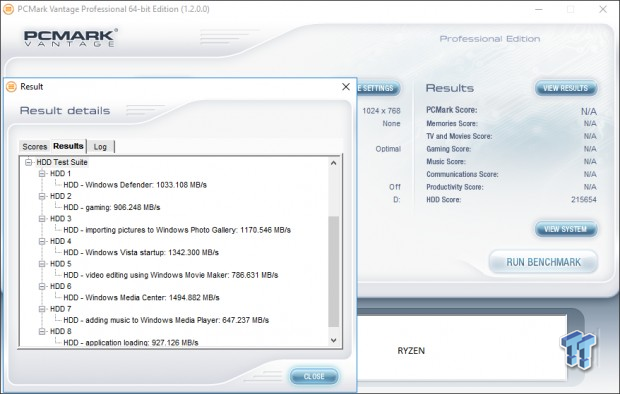Collapse the HDD 7 node
620x394 pixels.
point(42,309)
